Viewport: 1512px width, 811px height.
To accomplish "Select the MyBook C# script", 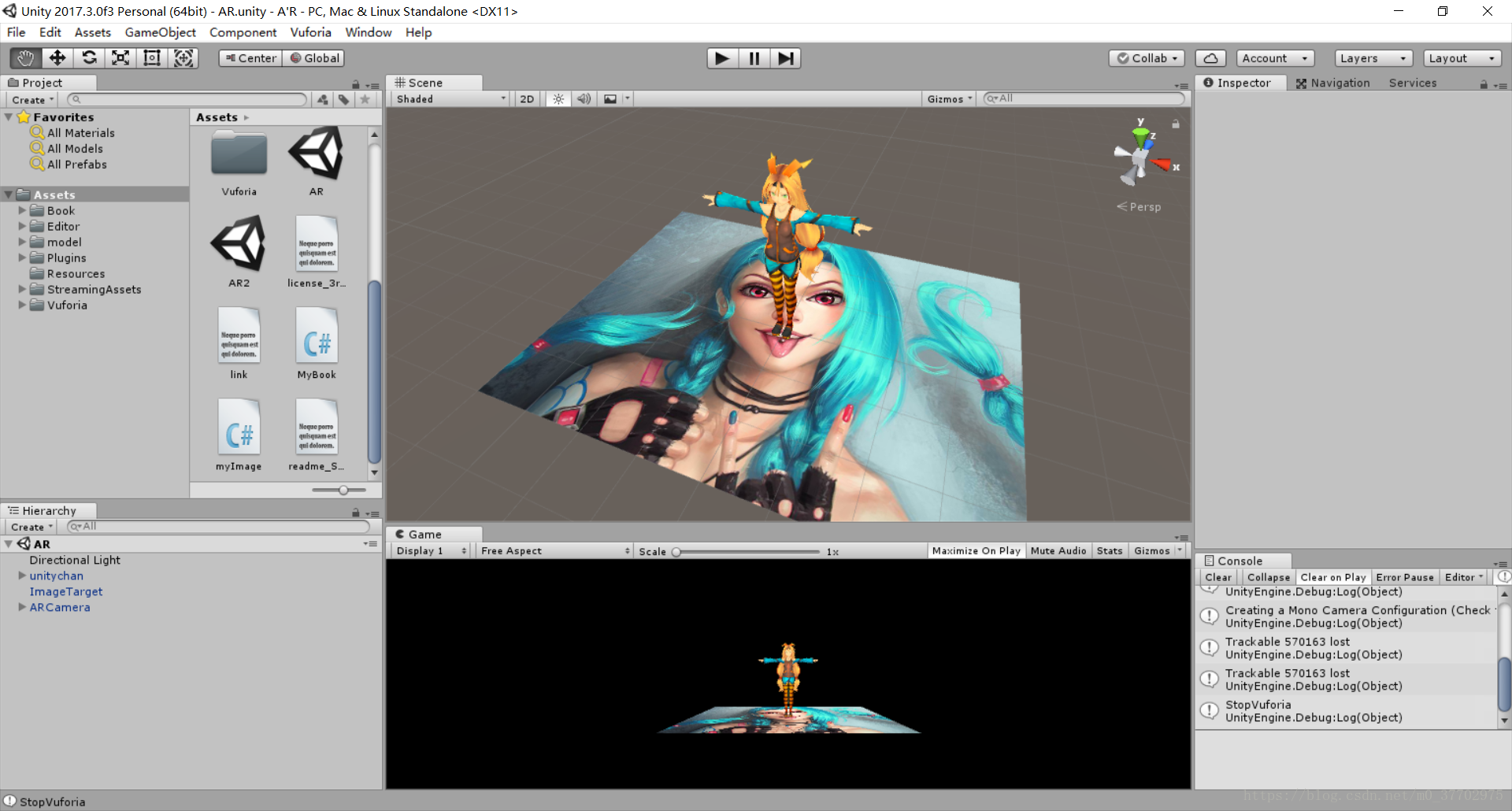I will 317,336.
